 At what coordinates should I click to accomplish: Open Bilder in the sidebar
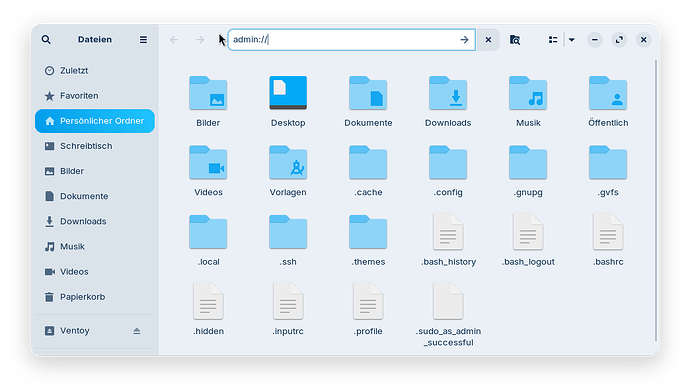(95, 171)
